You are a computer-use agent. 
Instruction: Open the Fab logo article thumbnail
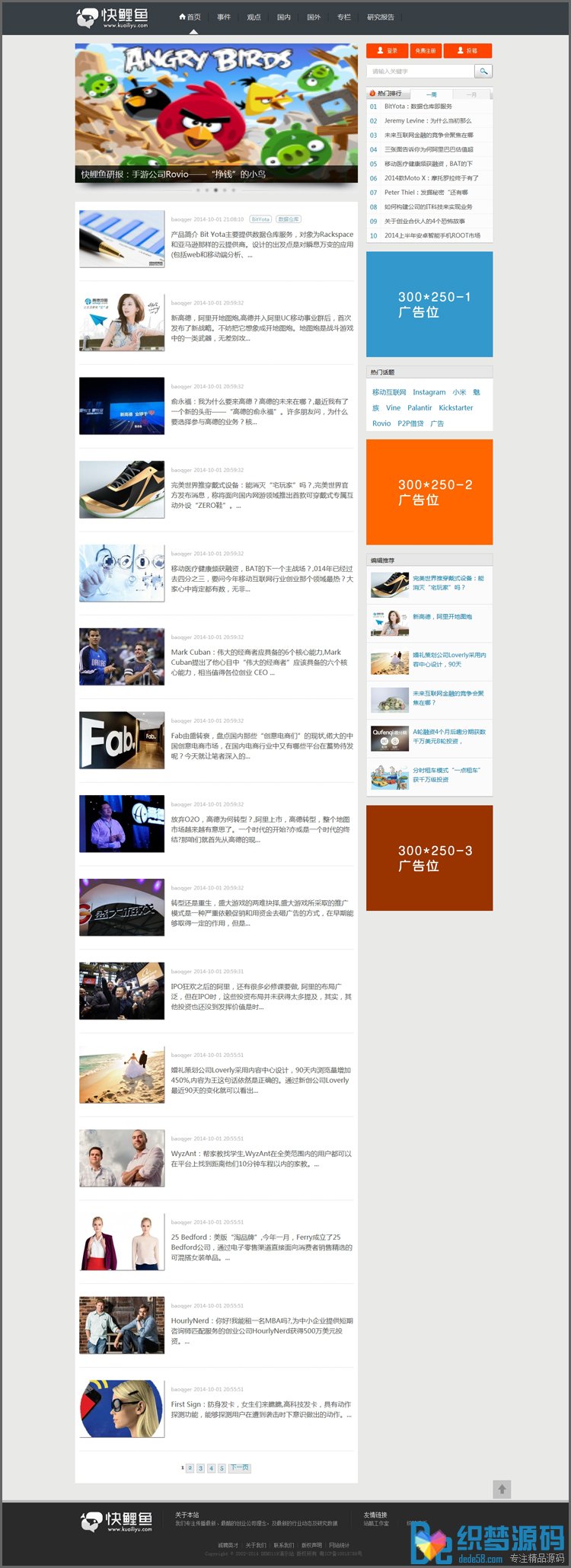point(122,739)
